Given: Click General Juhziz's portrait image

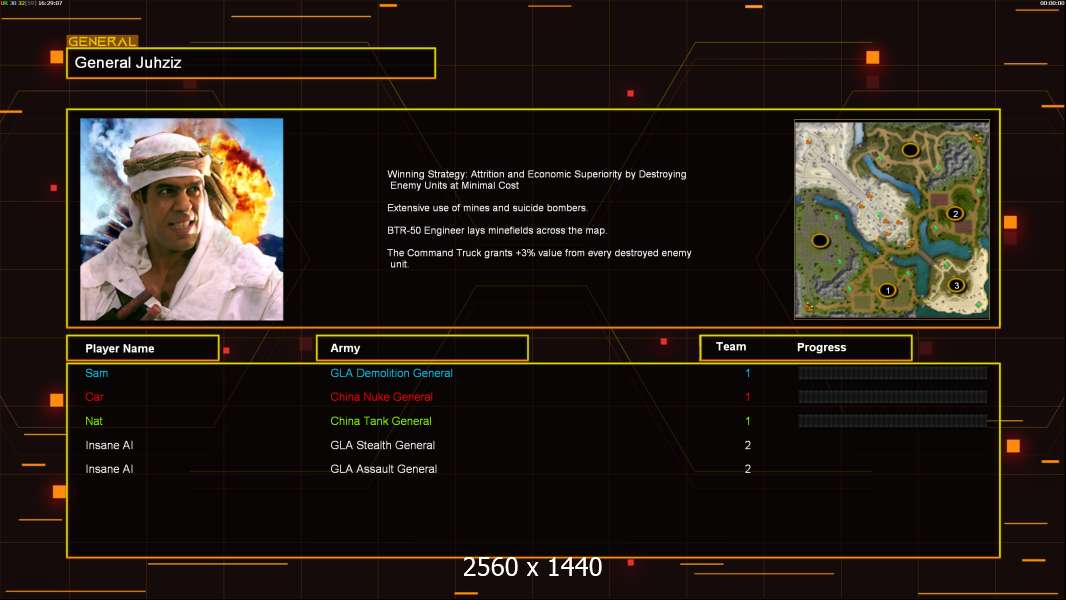Looking at the screenshot, I should point(181,219).
